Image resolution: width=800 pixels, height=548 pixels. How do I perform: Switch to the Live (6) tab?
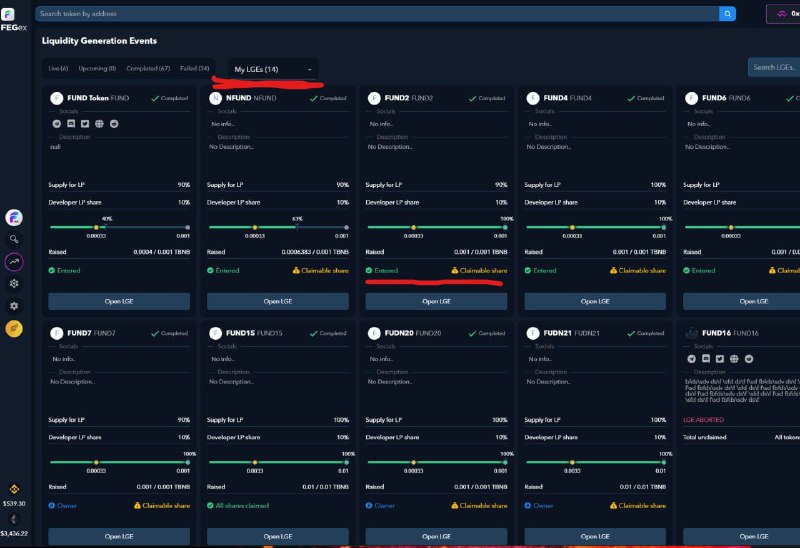58,68
